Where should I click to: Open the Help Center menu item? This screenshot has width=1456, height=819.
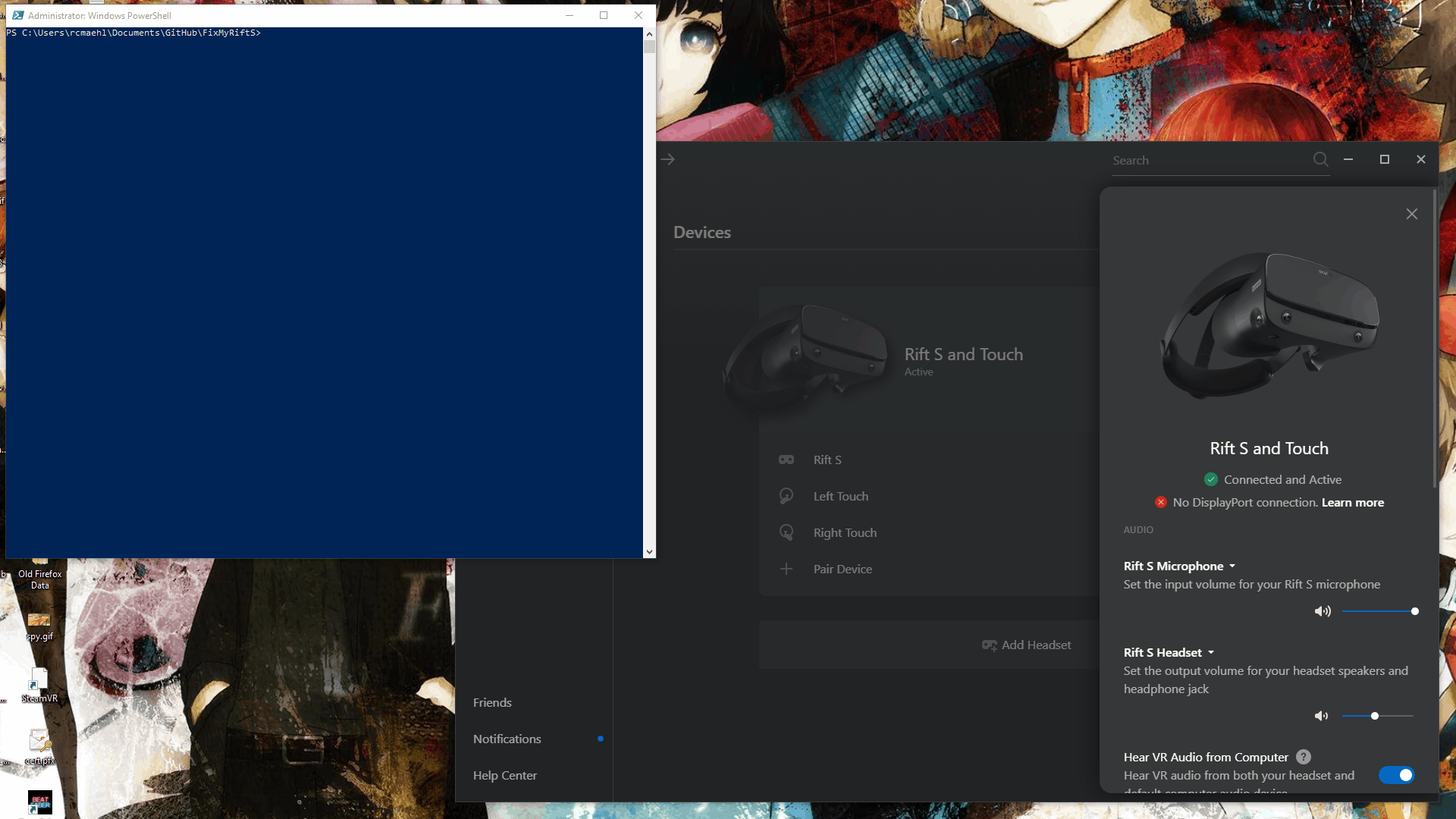click(x=505, y=775)
